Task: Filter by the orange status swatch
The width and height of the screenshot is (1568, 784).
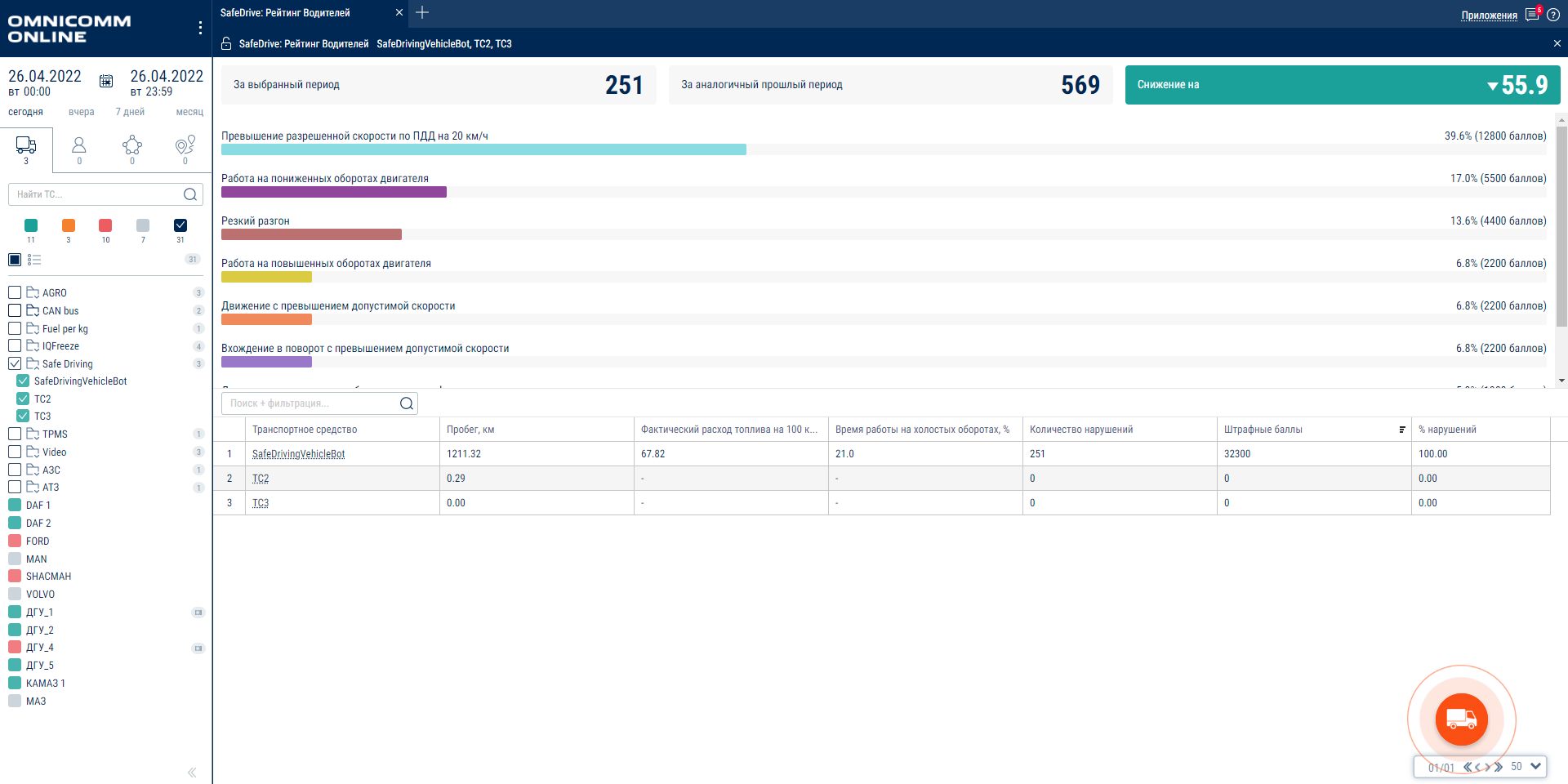Action: pos(69,225)
